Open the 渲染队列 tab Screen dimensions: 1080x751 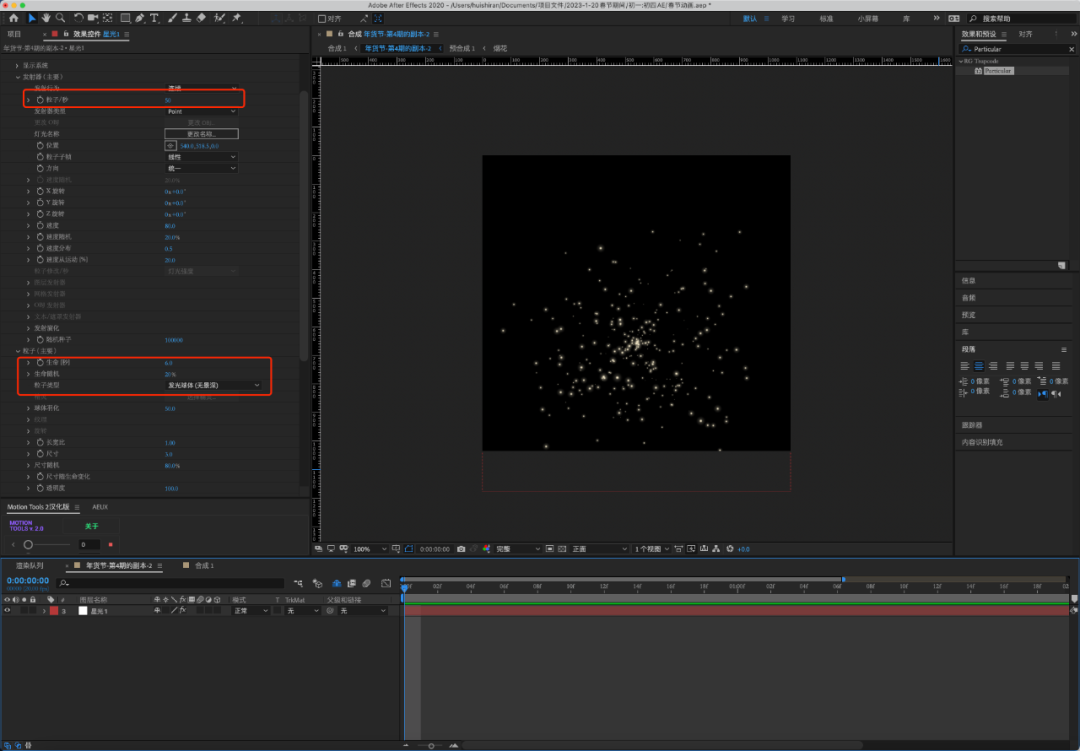29,565
